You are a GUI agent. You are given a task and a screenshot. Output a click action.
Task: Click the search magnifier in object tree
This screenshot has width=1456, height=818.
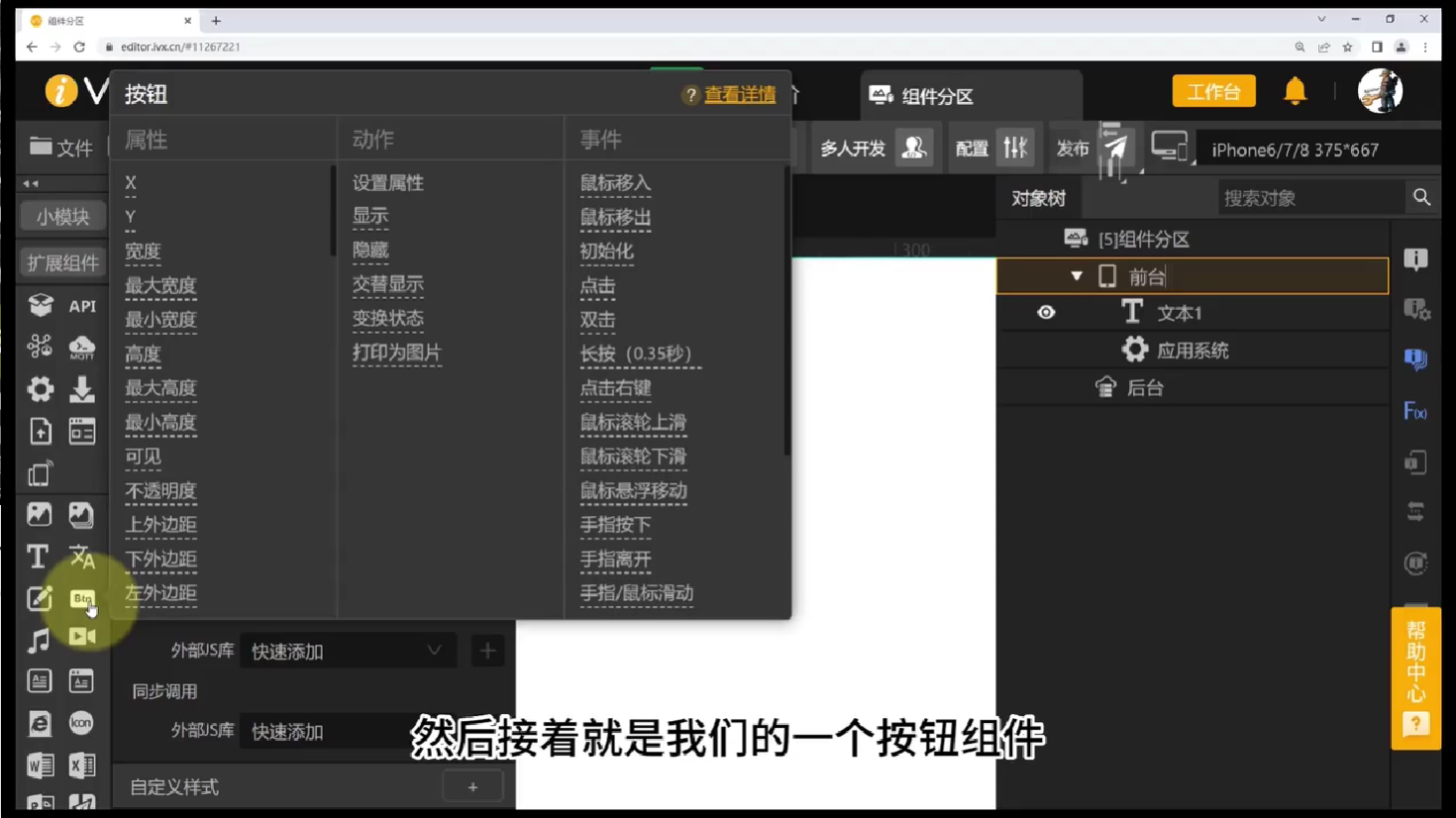1421,197
